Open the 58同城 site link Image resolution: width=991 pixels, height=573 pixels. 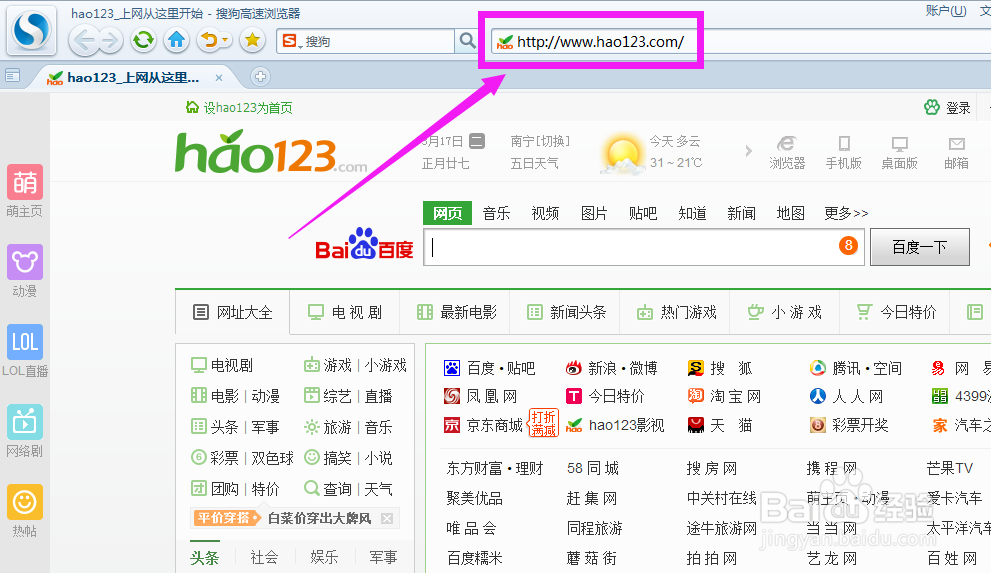pos(593,468)
